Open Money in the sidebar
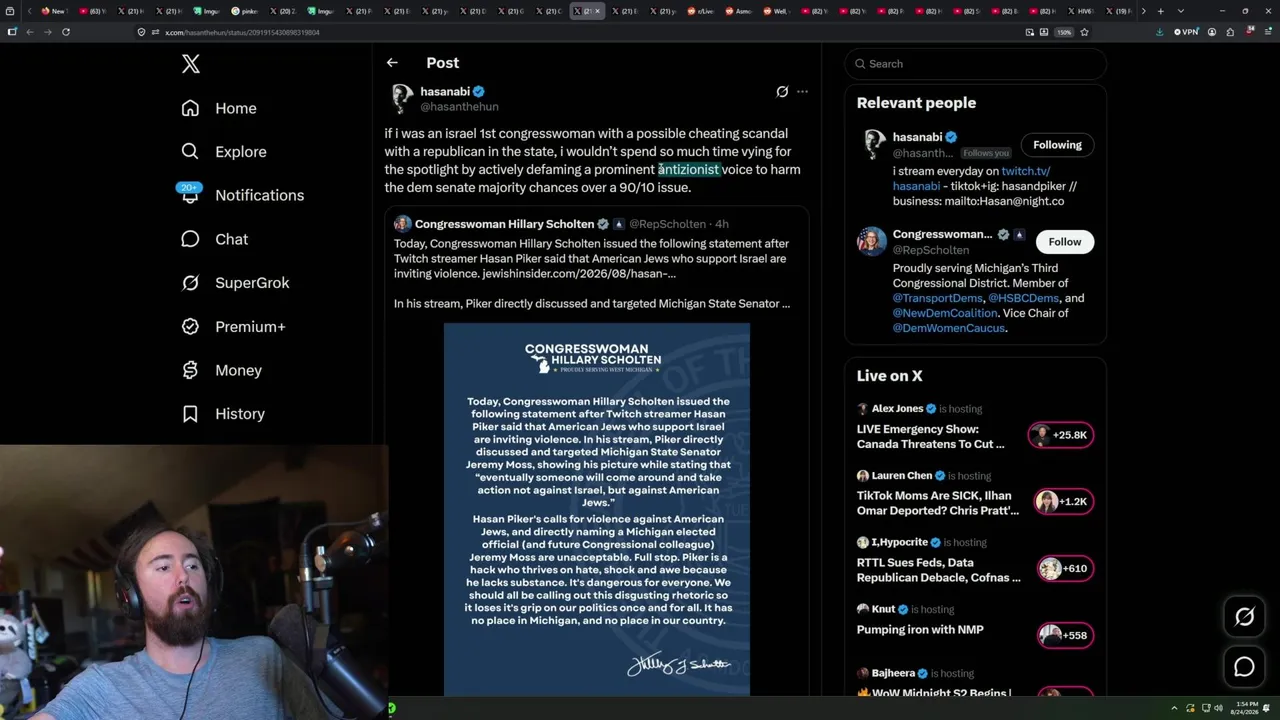The width and height of the screenshot is (1280, 720). pyautogui.click(x=221, y=370)
